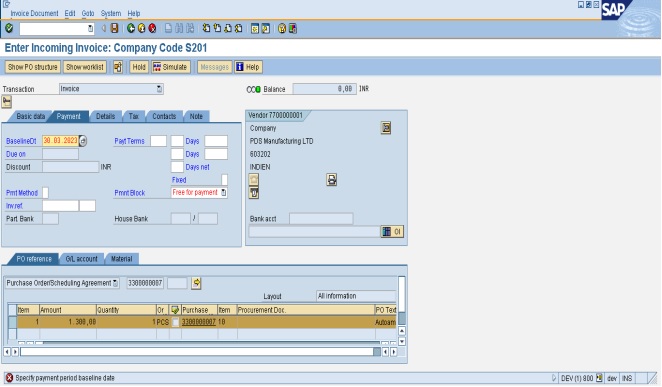Click the Save diskette icon
662x387 pixels.
coord(114,28)
